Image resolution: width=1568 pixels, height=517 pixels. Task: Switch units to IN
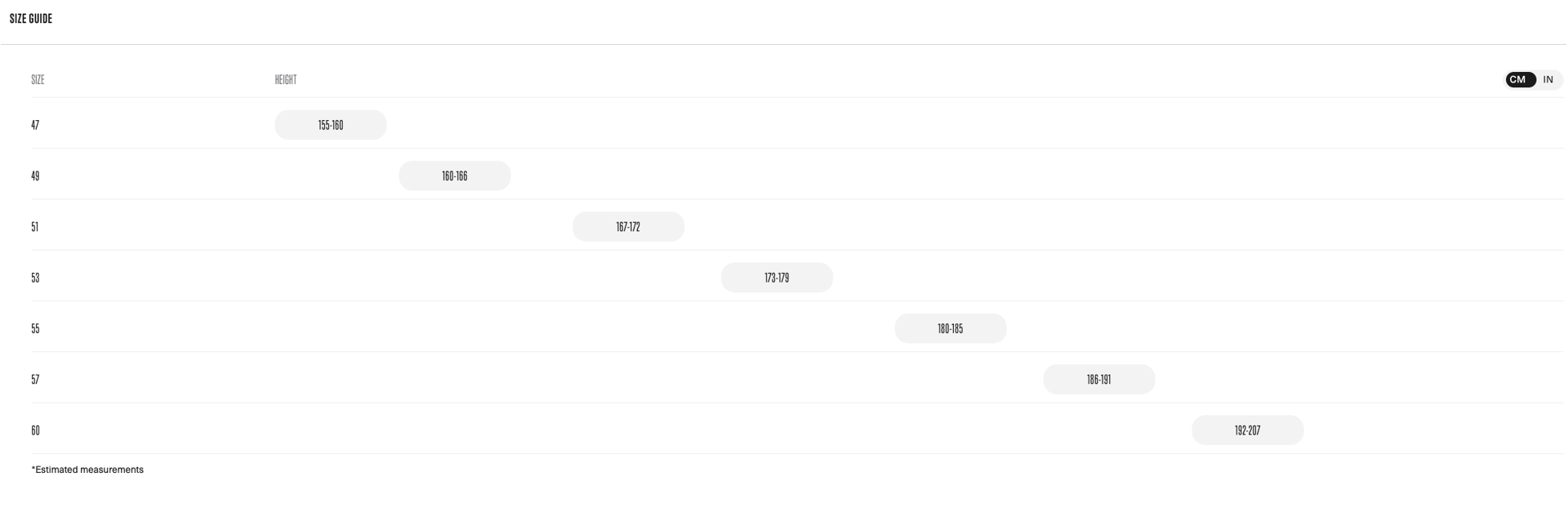[1548, 80]
